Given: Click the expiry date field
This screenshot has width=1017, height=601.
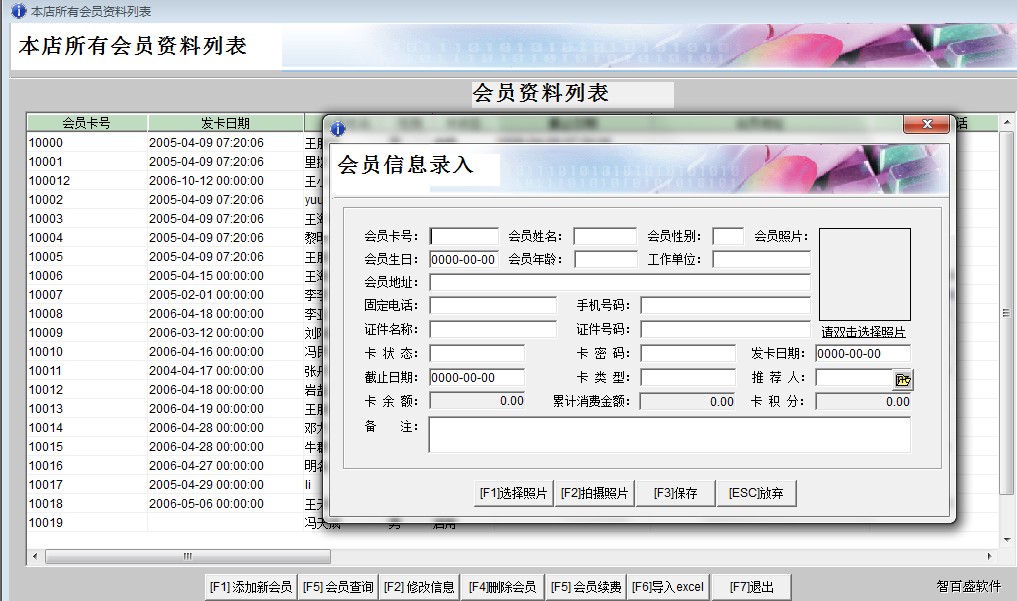Looking at the screenshot, I should click(x=477, y=377).
